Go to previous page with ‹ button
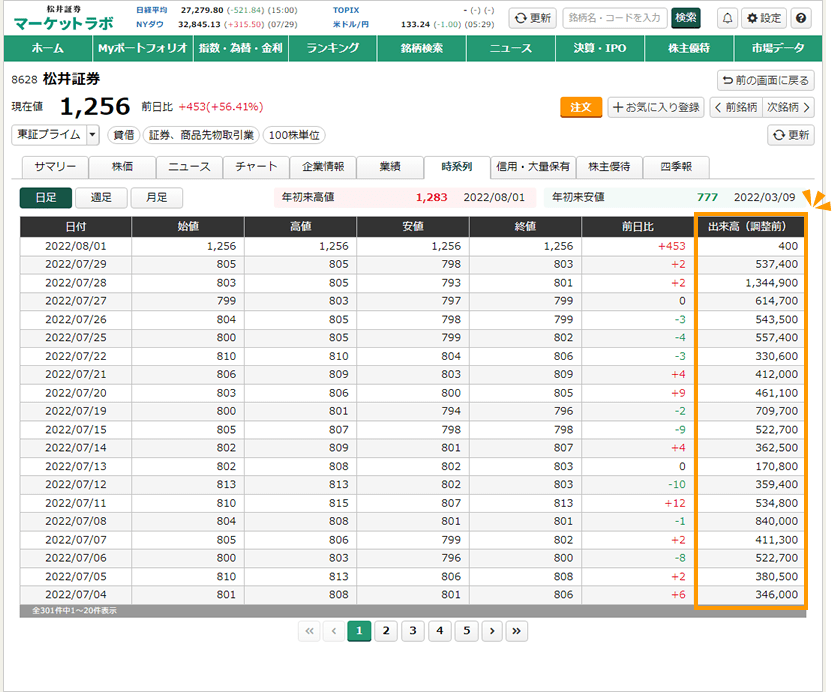Viewport: 832px width, 692px height. click(334, 631)
